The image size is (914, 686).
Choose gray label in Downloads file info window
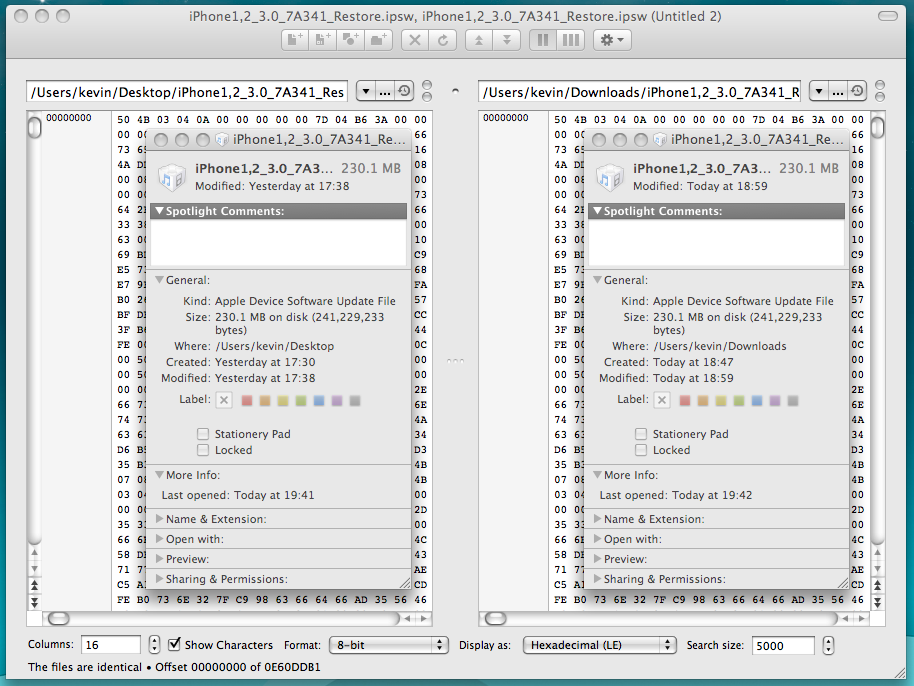(x=793, y=400)
